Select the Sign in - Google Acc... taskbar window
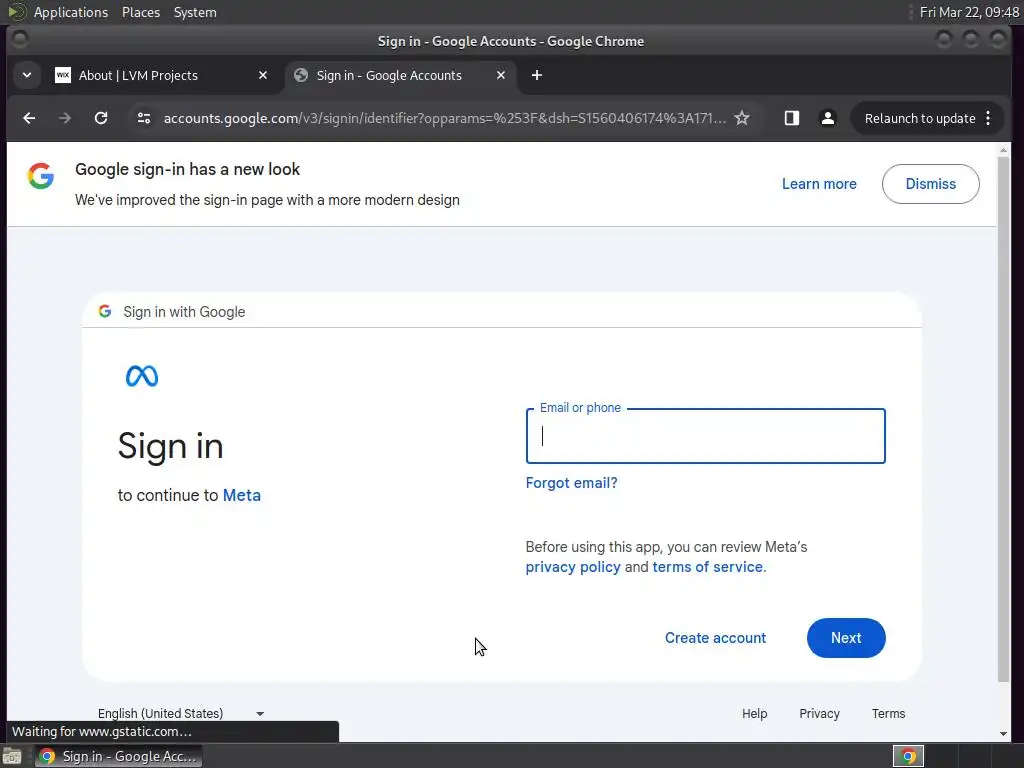Image resolution: width=1024 pixels, height=768 pixels. [118, 756]
